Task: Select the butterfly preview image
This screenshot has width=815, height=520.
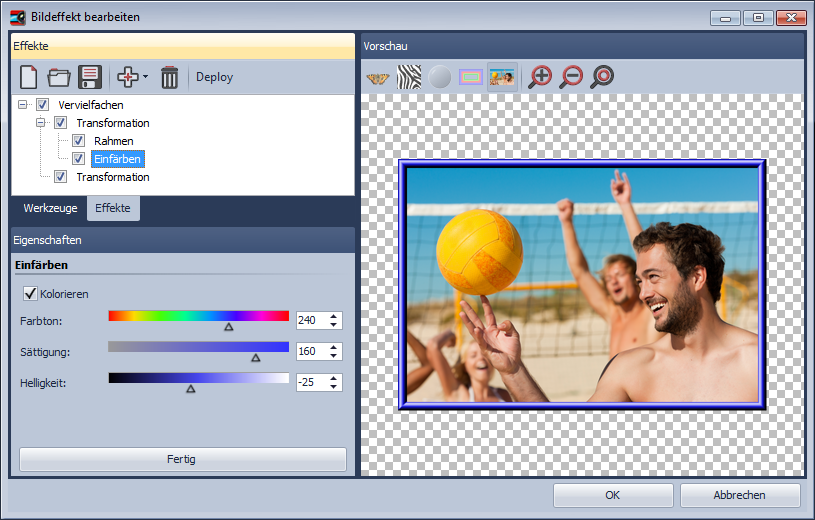Action: pyautogui.click(x=378, y=77)
